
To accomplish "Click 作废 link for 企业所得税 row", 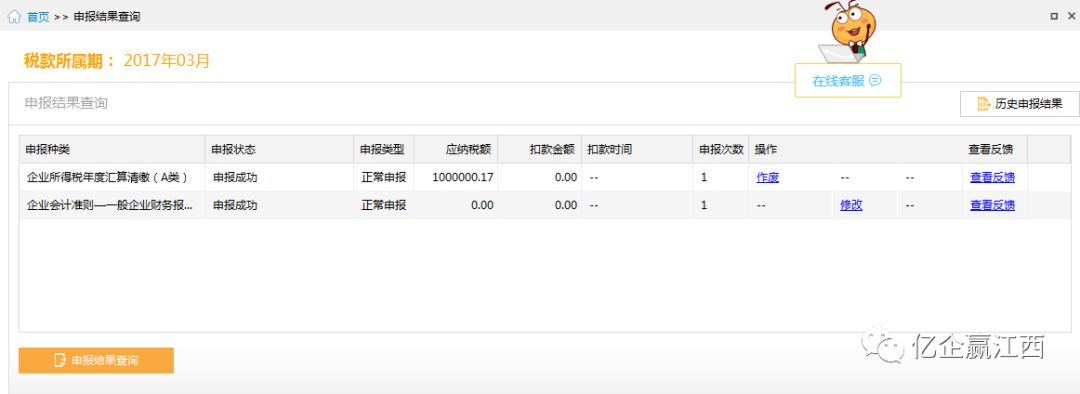I will point(767,177).
